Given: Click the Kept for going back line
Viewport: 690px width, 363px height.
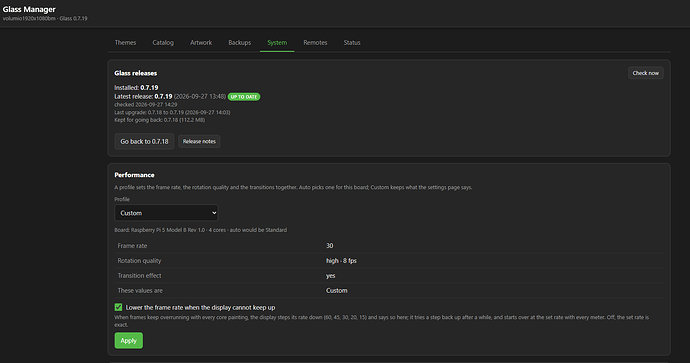Looking at the screenshot, I should pyautogui.click(x=159, y=120).
